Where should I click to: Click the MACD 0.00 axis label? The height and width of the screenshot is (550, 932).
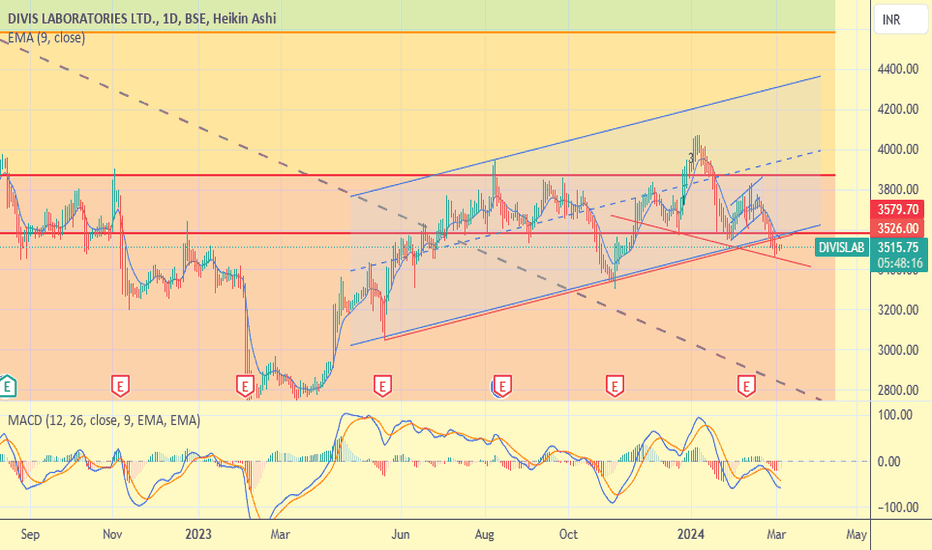click(x=889, y=461)
